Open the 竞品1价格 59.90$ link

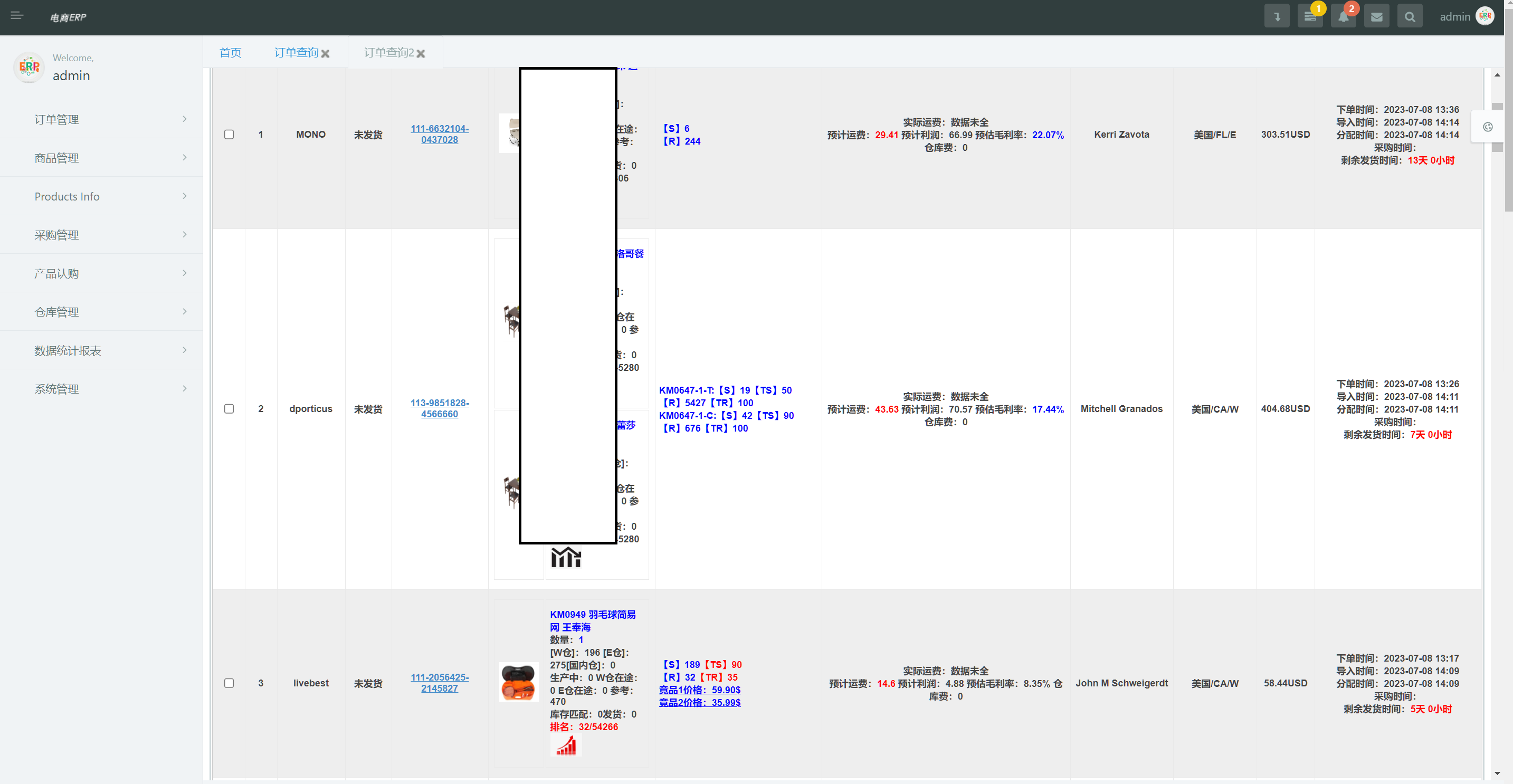[x=700, y=690]
